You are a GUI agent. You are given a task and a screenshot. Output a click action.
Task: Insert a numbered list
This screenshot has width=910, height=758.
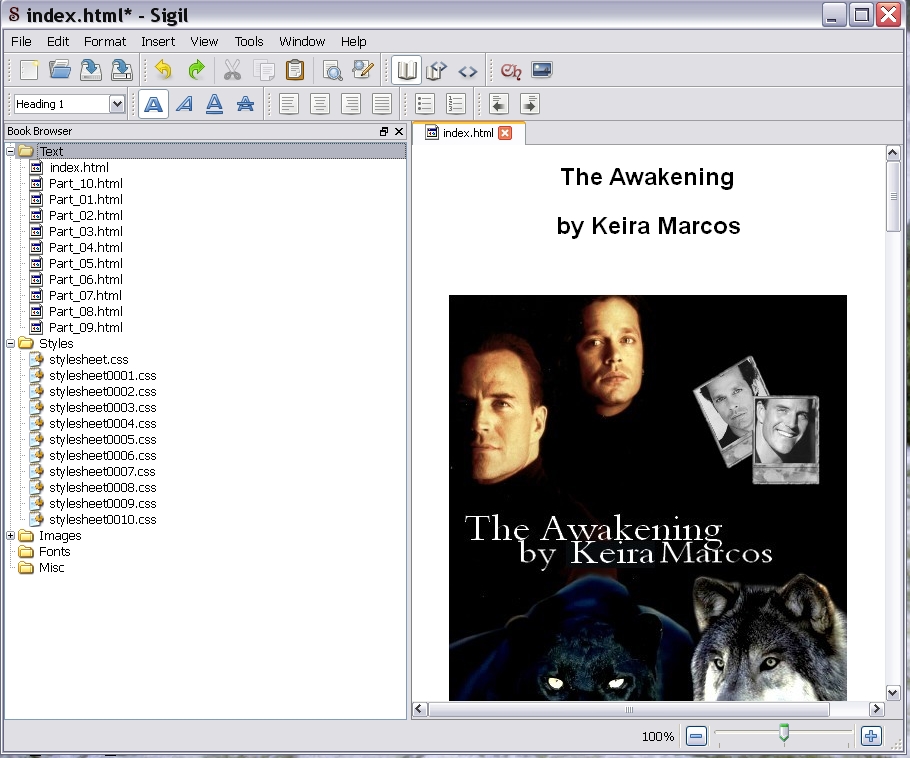pyautogui.click(x=456, y=104)
